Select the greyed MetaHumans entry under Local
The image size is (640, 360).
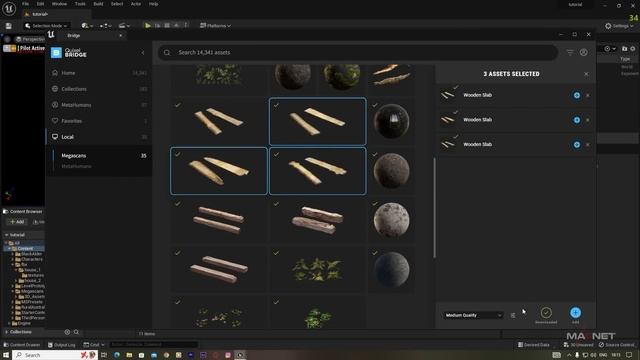click(x=76, y=166)
